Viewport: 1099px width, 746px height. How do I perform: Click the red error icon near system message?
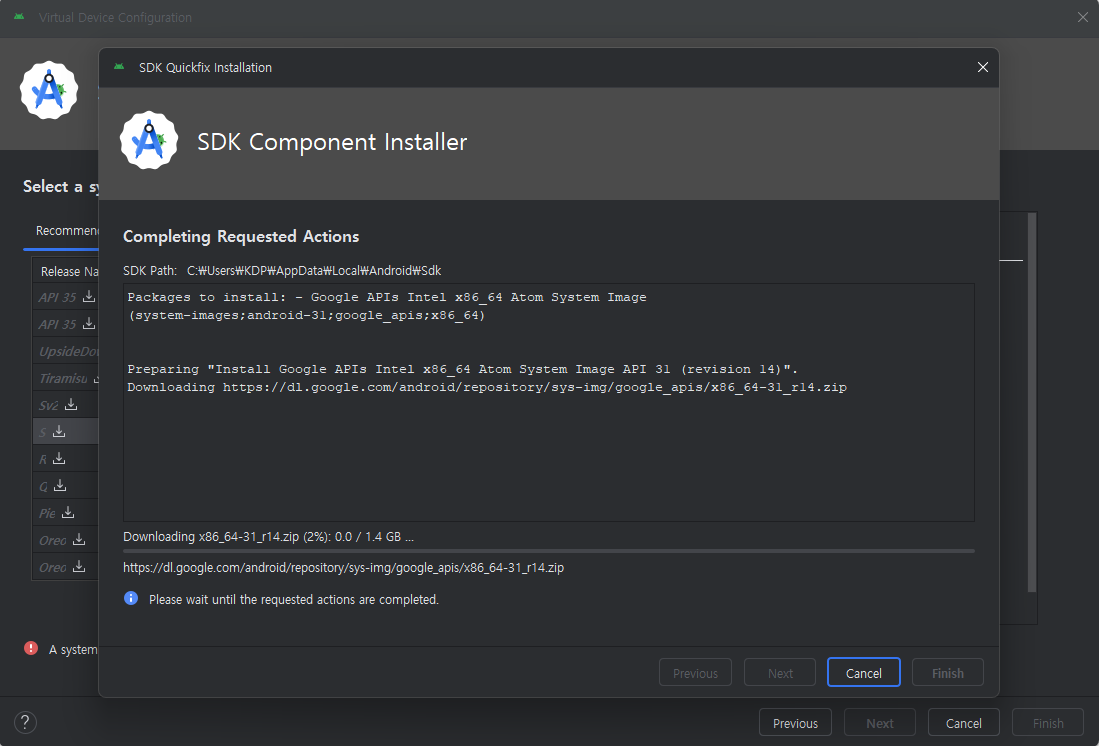point(31,648)
